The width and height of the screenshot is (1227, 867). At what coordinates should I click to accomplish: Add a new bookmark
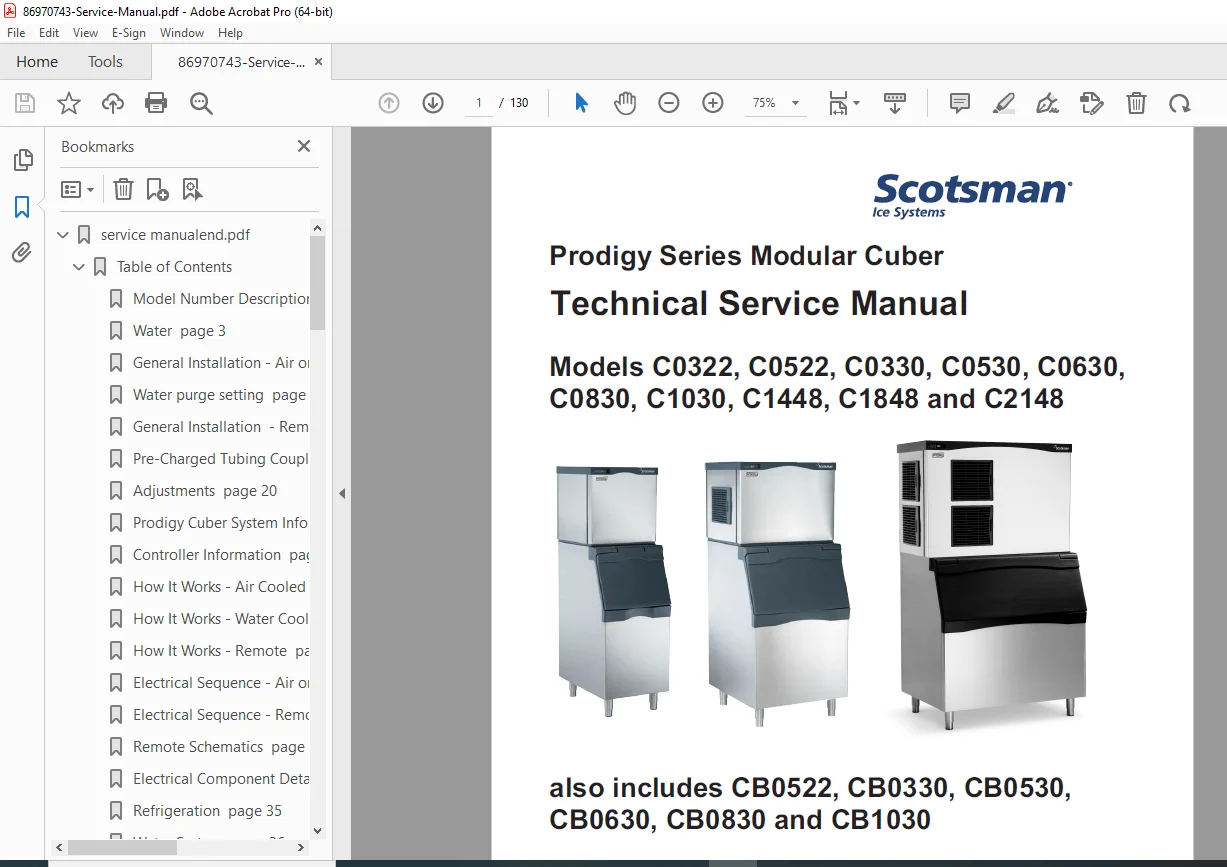coord(157,189)
